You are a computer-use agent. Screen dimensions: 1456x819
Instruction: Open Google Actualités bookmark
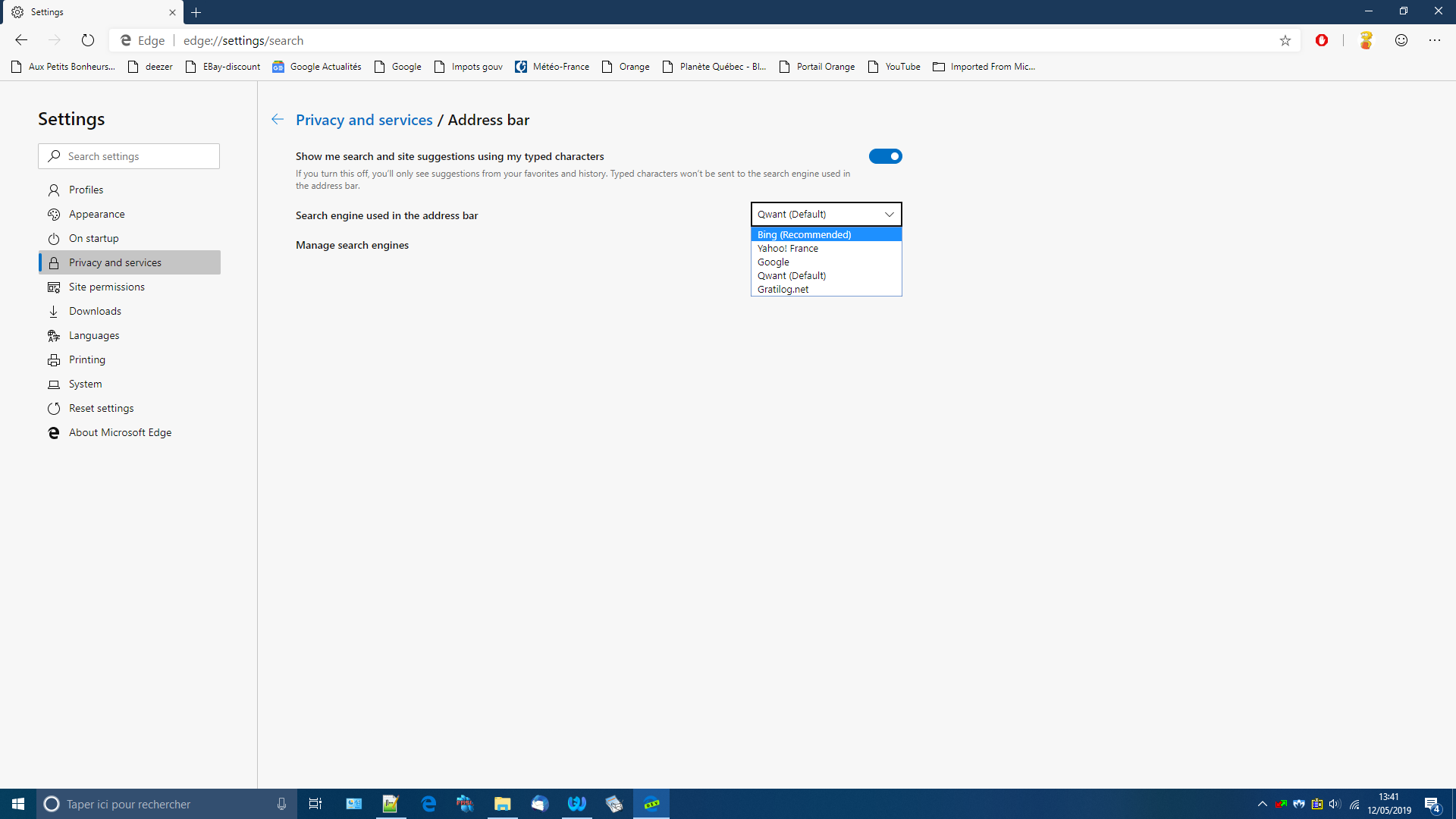point(317,67)
